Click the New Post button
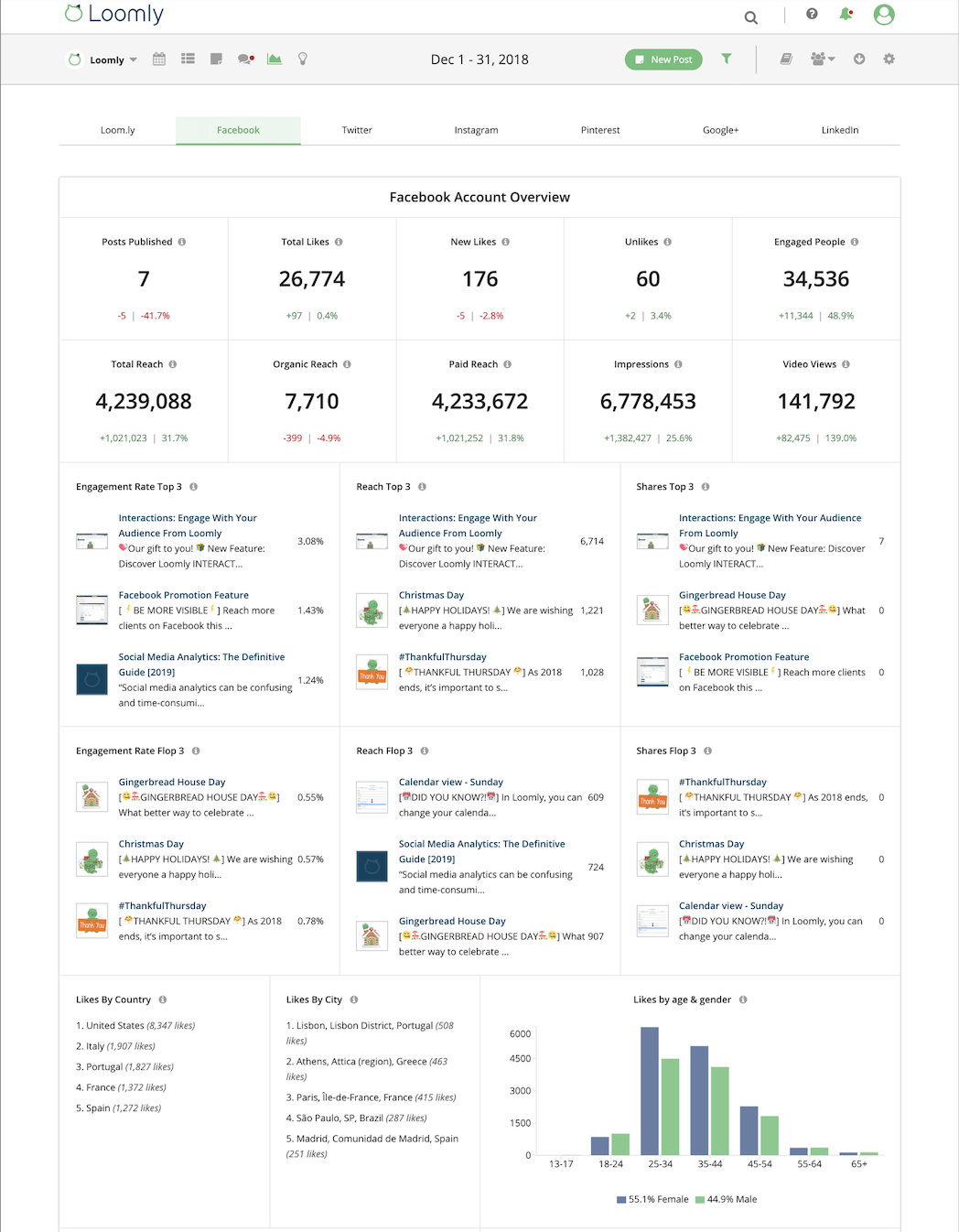This screenshot has height=1232, width=959. [x=663, y=59]
